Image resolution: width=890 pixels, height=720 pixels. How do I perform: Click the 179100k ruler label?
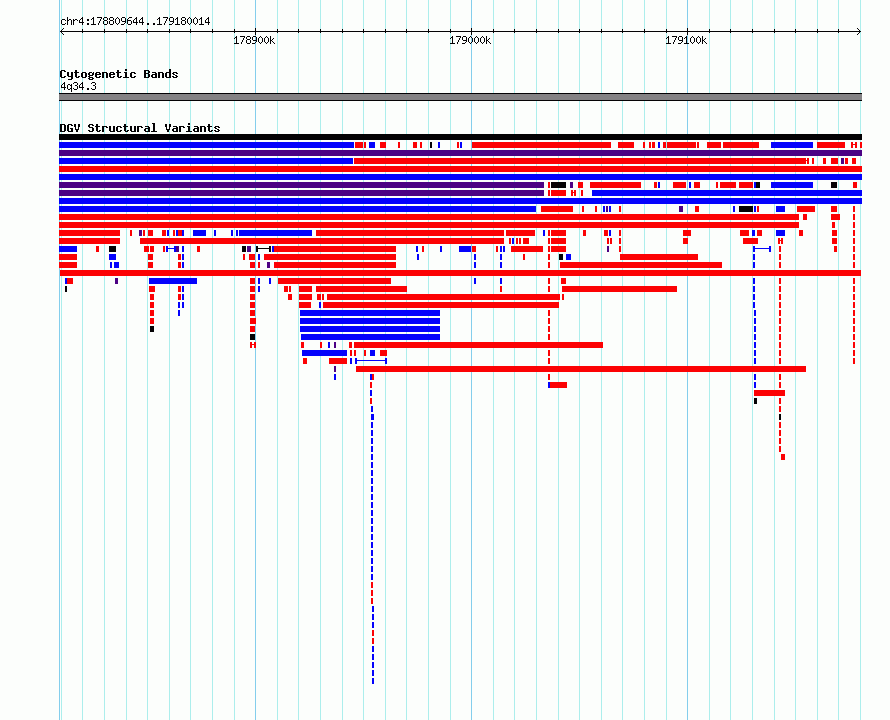click(686, 40)
